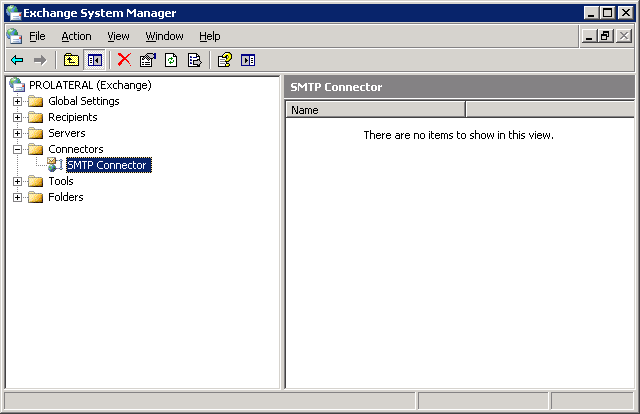Minimize Exchange System Manager window
640x414 pixels.
[591, 13]
